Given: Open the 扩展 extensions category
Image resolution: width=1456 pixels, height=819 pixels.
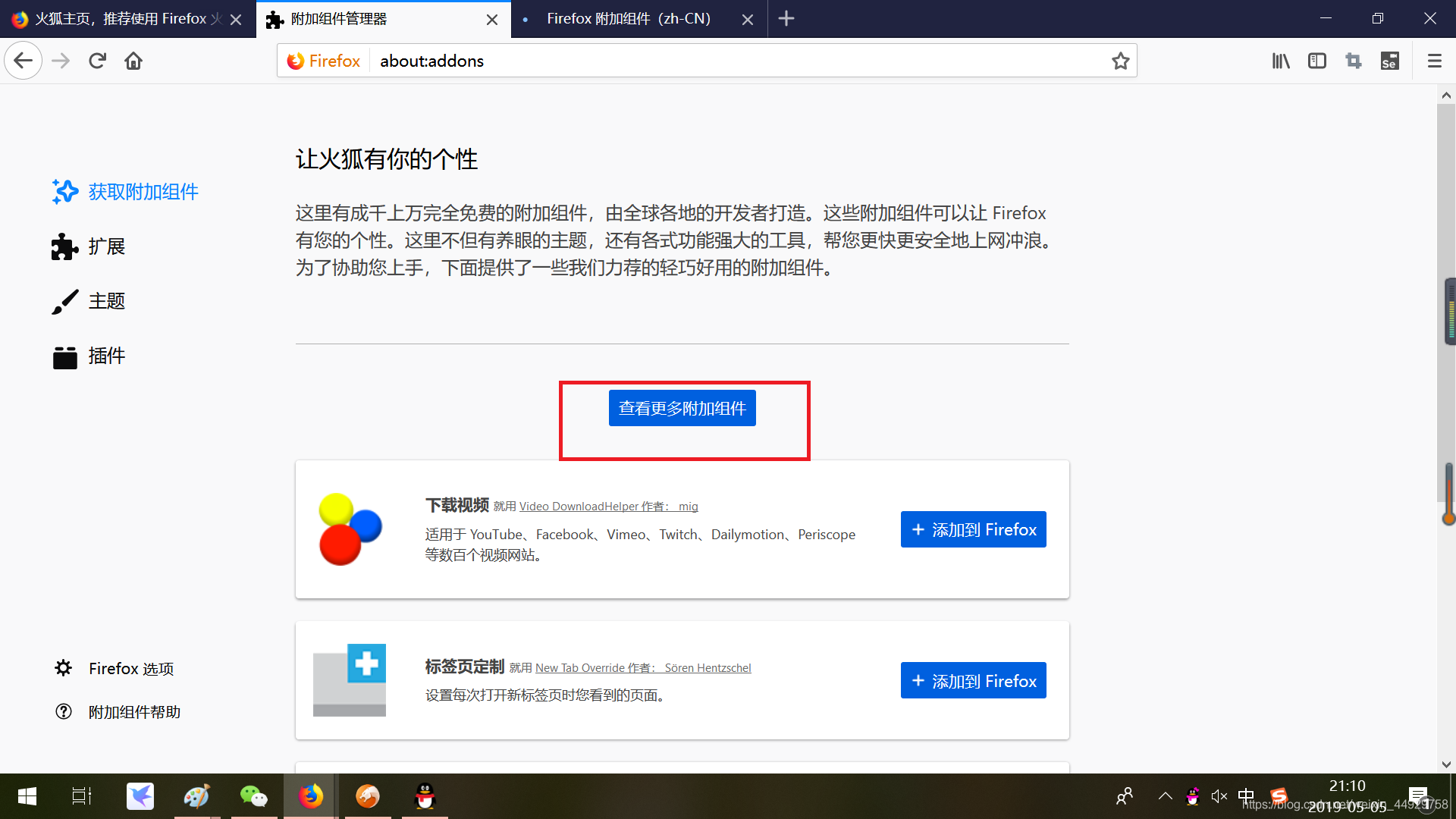Looking at the screenshot, I should [88, 246].
